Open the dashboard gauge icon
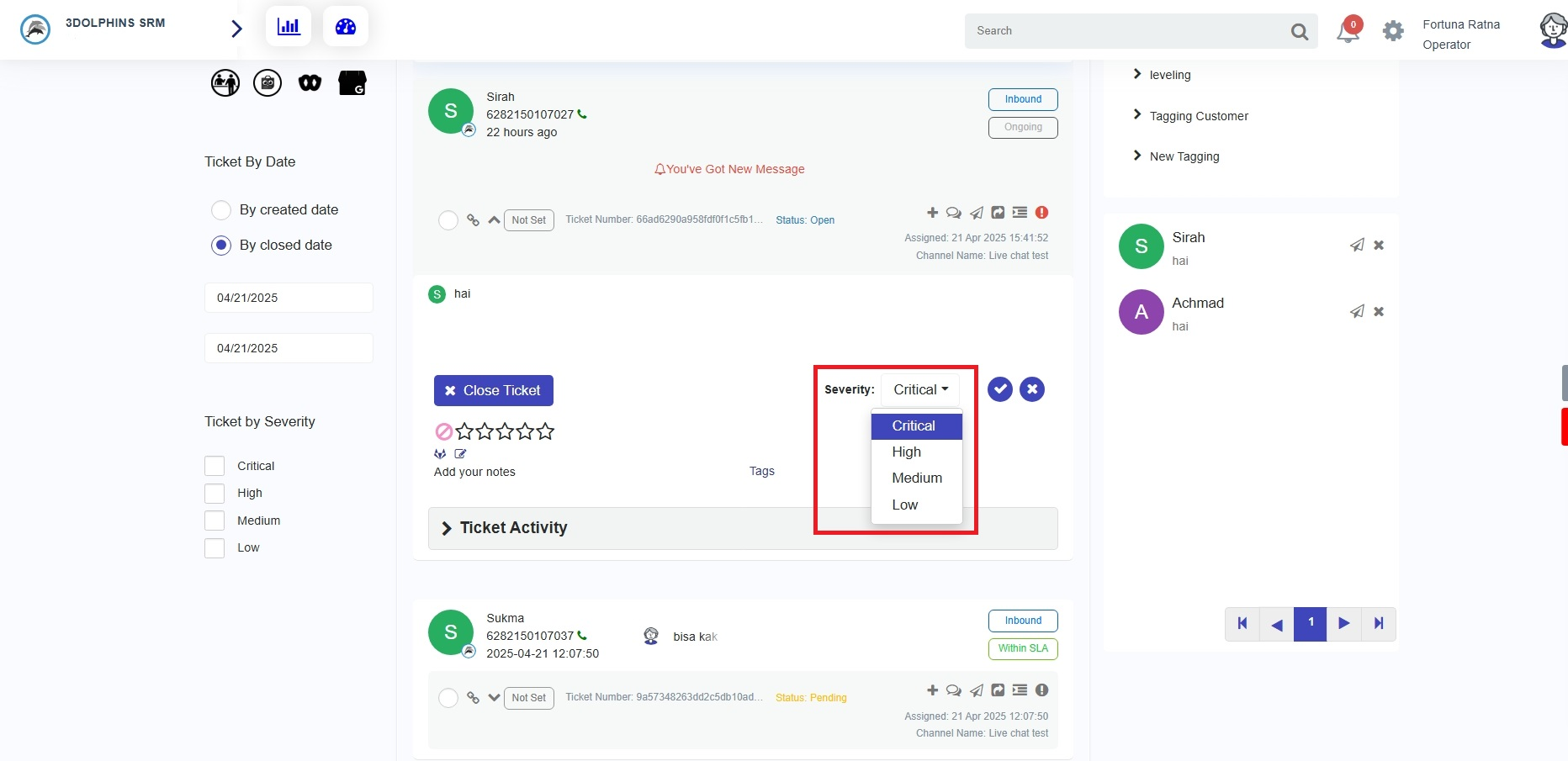This screenshot has height=761, width=1568. (346, 27)
